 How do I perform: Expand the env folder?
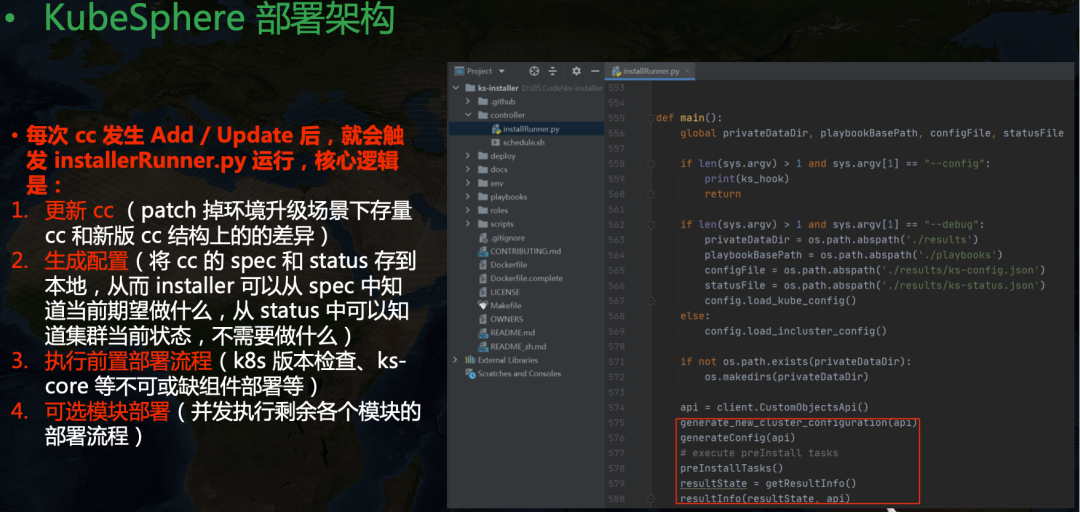tap(468, 183)
